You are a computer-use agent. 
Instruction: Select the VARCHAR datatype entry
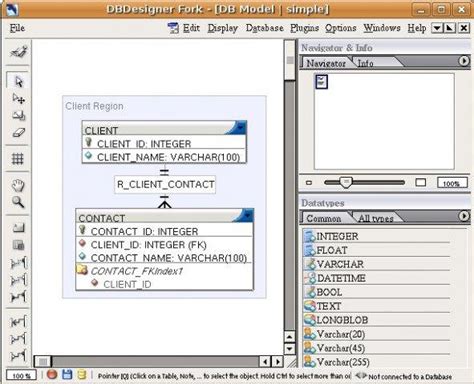tap(340, 264)
